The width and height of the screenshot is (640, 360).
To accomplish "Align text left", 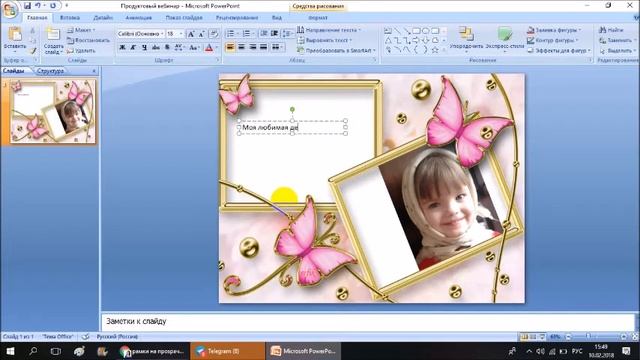I will tap(230, 47).
